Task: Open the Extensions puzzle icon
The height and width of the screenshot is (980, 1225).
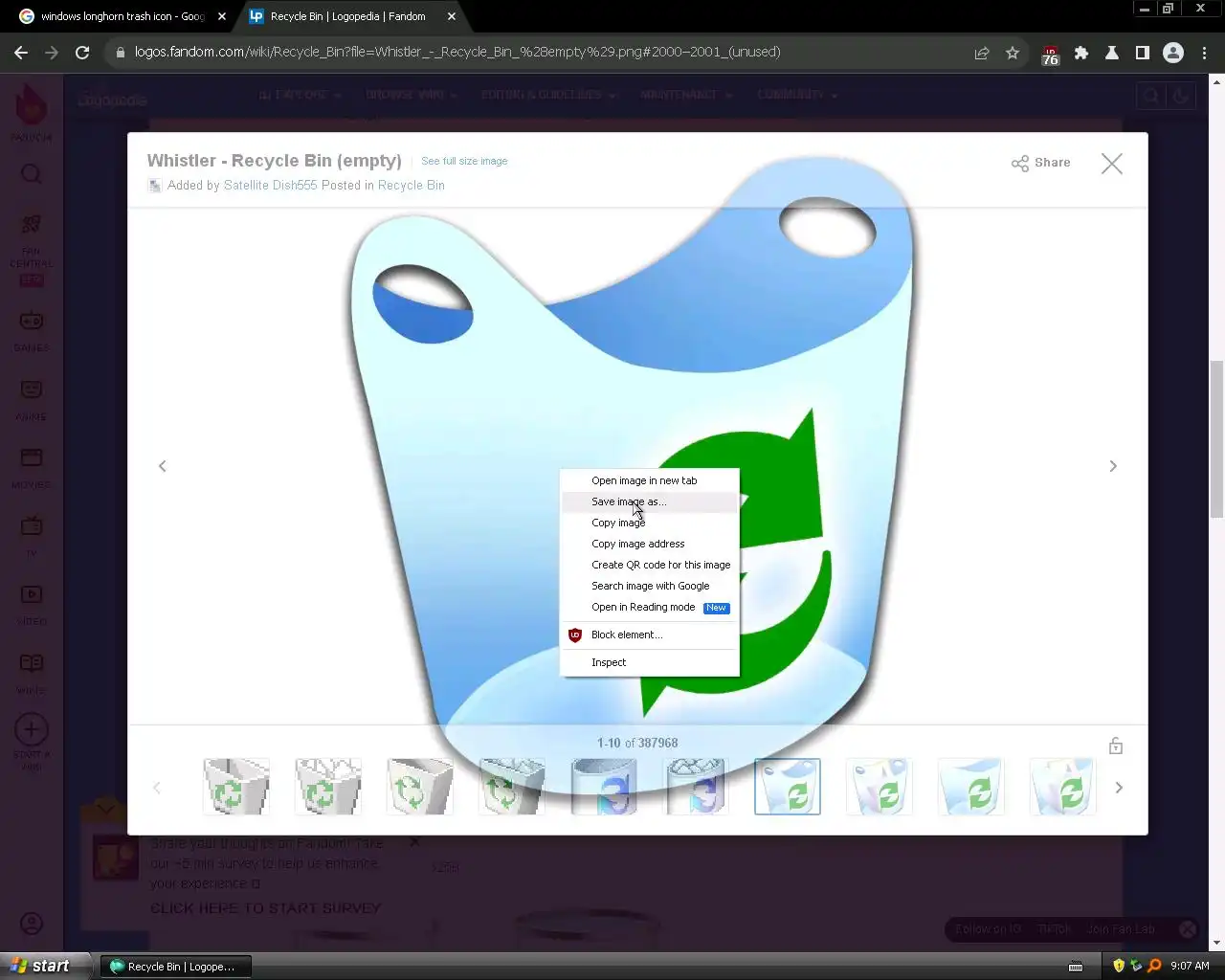Action: pos(1081,54)
